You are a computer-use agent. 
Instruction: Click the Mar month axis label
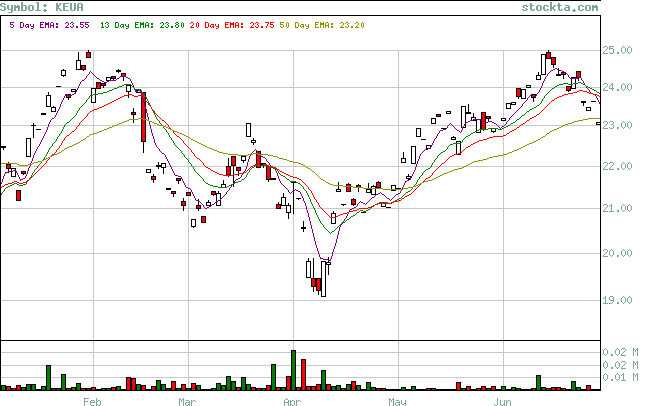tap(187, 401)
